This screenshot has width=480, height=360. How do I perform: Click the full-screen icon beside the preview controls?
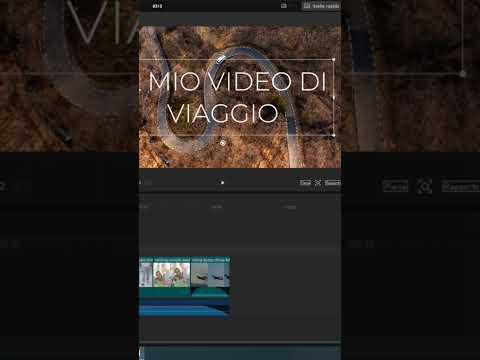click(318, 183)
